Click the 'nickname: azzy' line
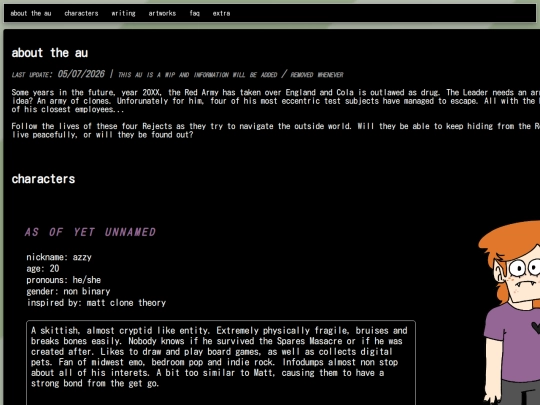 [x=59, y=257]
